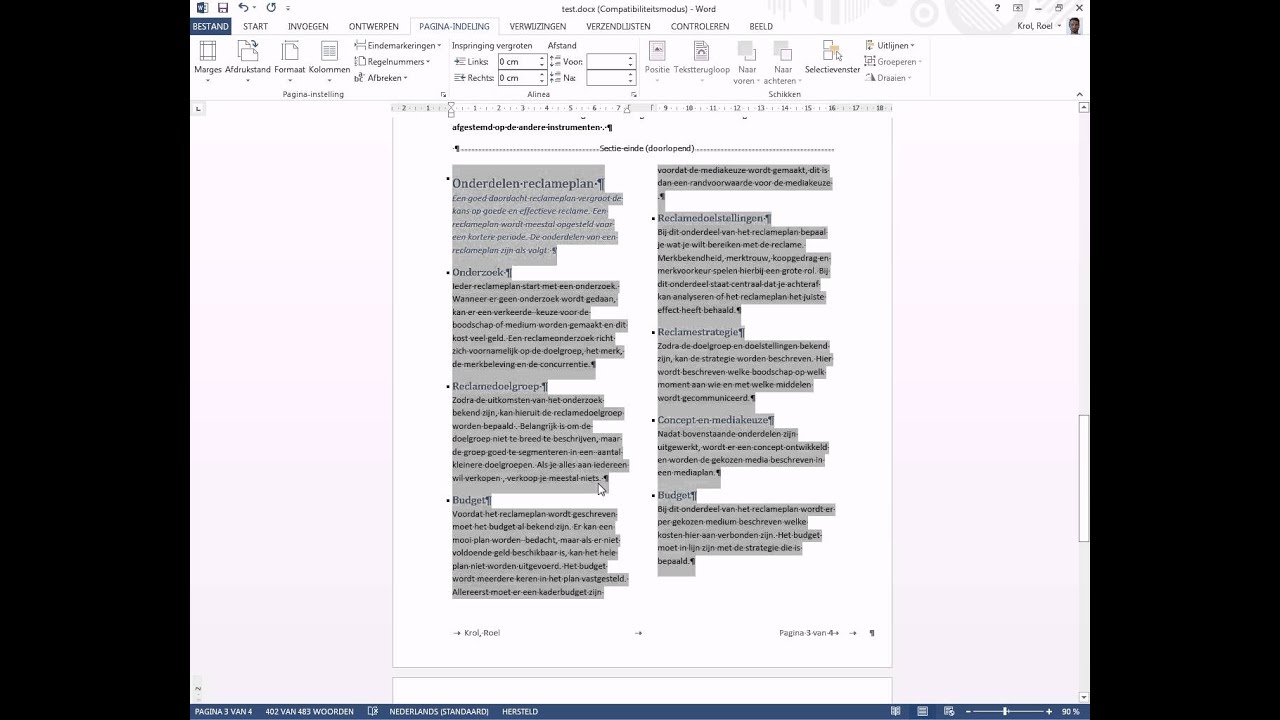Switch to the CONTROLEREN tab

coord(700,26)
